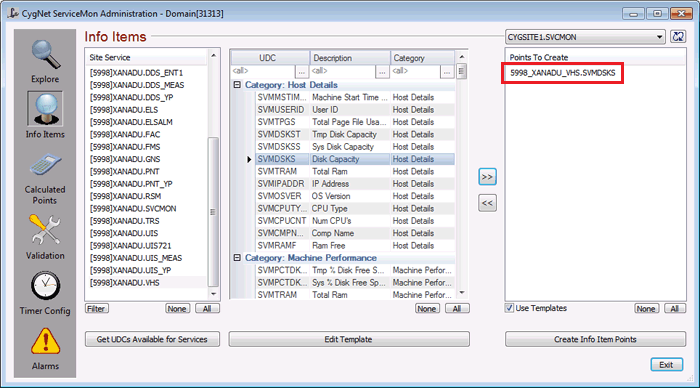
Task: Open the UDC filter ellipsis button
Action: point(302,71)
